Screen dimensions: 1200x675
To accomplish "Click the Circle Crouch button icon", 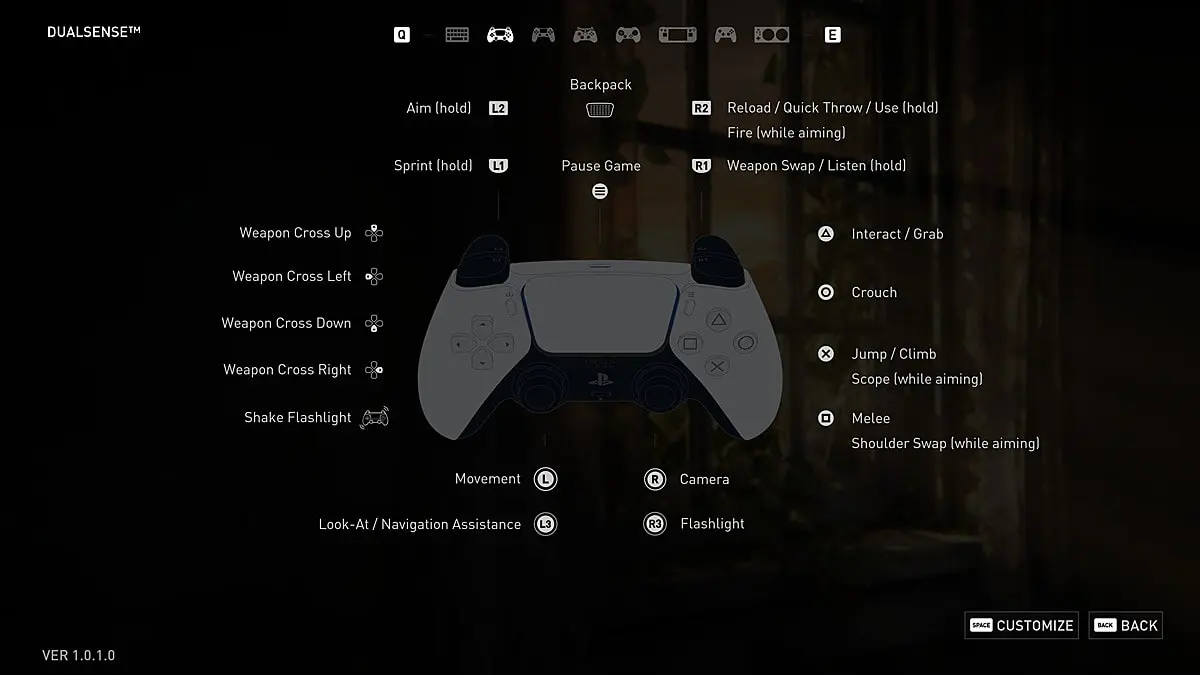I will [x=826, y=292].
